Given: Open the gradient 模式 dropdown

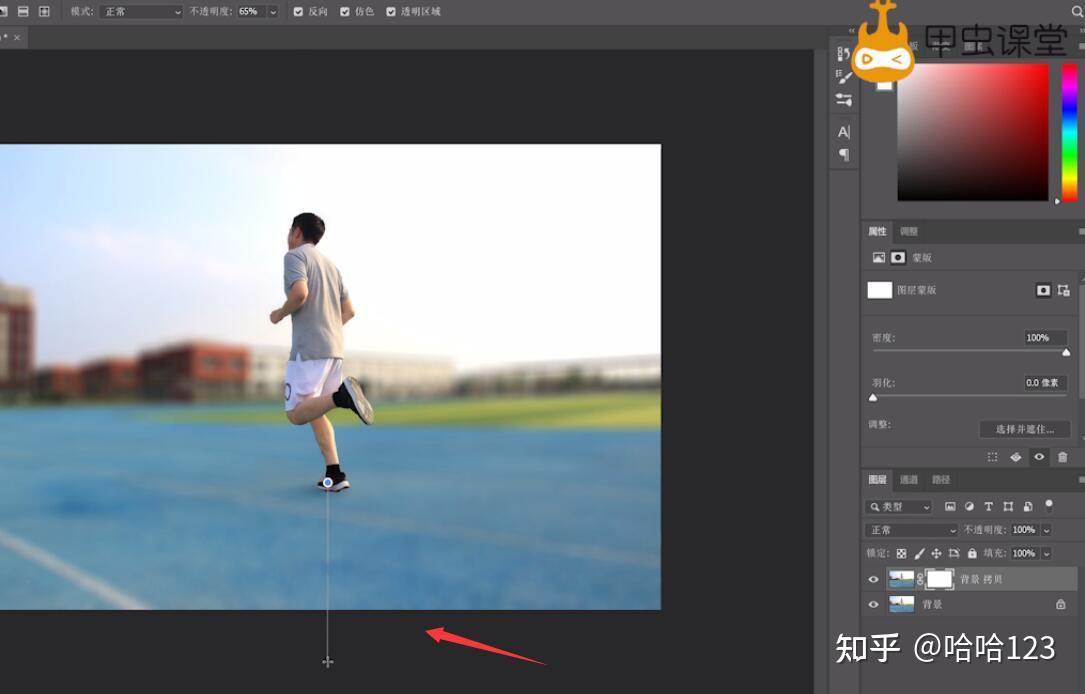Looking at the screenshot, I should (x=141, y=12).
